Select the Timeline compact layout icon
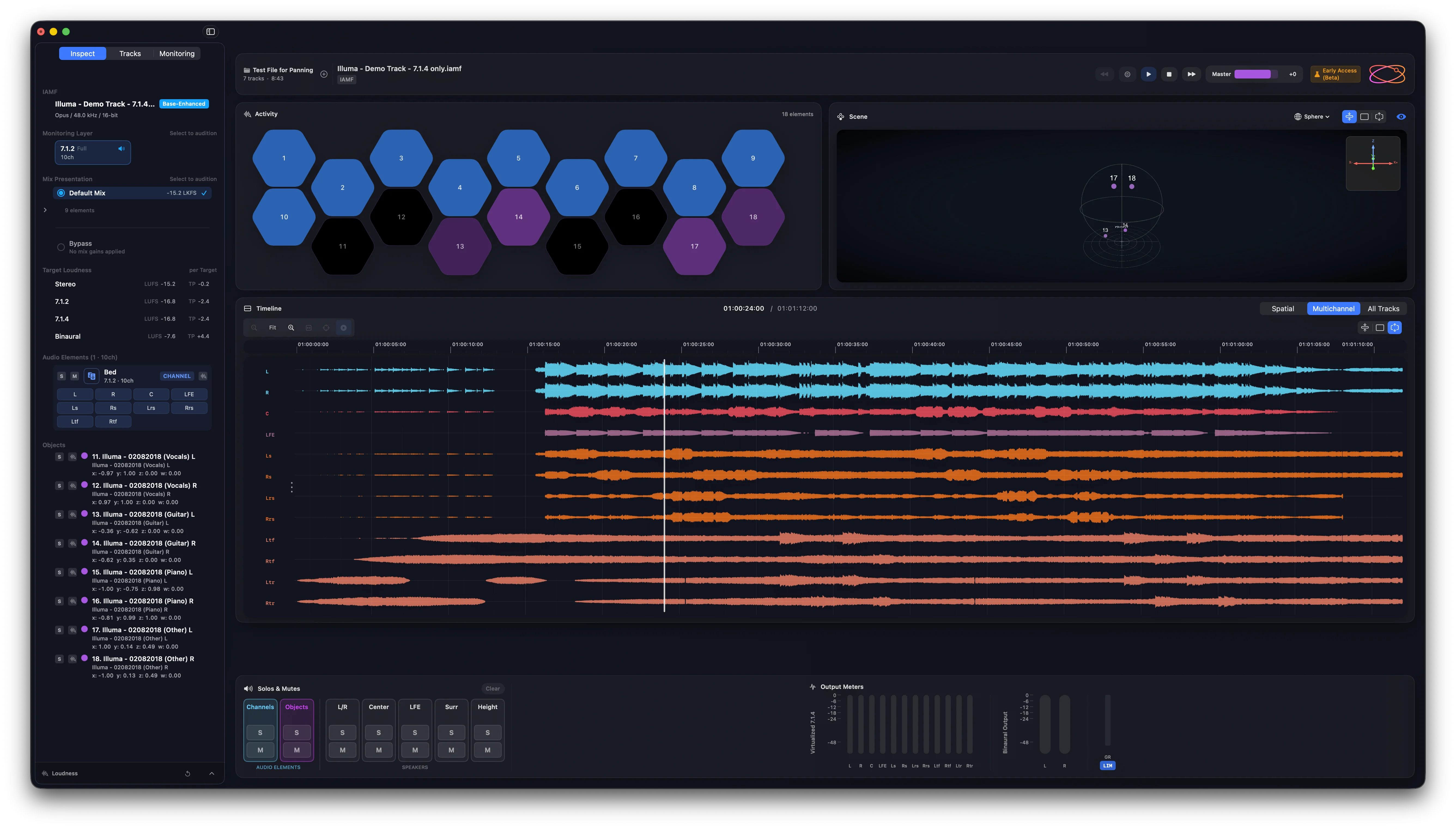Viewport: 1456px width, 829px height. [x=1365, y=328]
